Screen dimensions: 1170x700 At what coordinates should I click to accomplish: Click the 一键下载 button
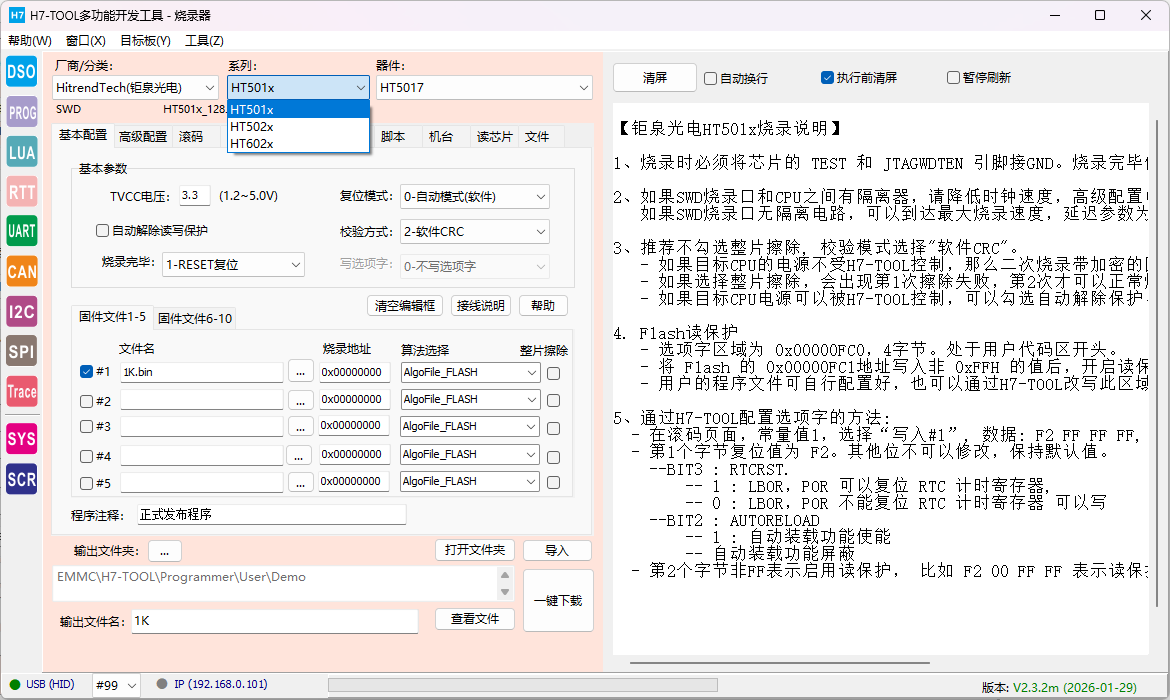558,601
